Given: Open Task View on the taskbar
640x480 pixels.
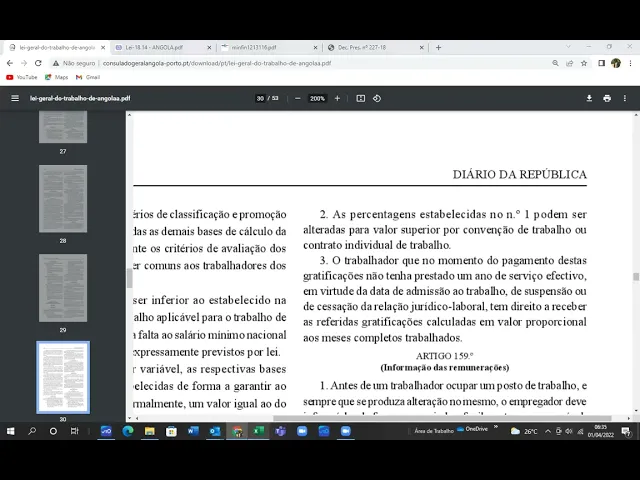Looking at the screenshot, I should (x=74, y=431).
